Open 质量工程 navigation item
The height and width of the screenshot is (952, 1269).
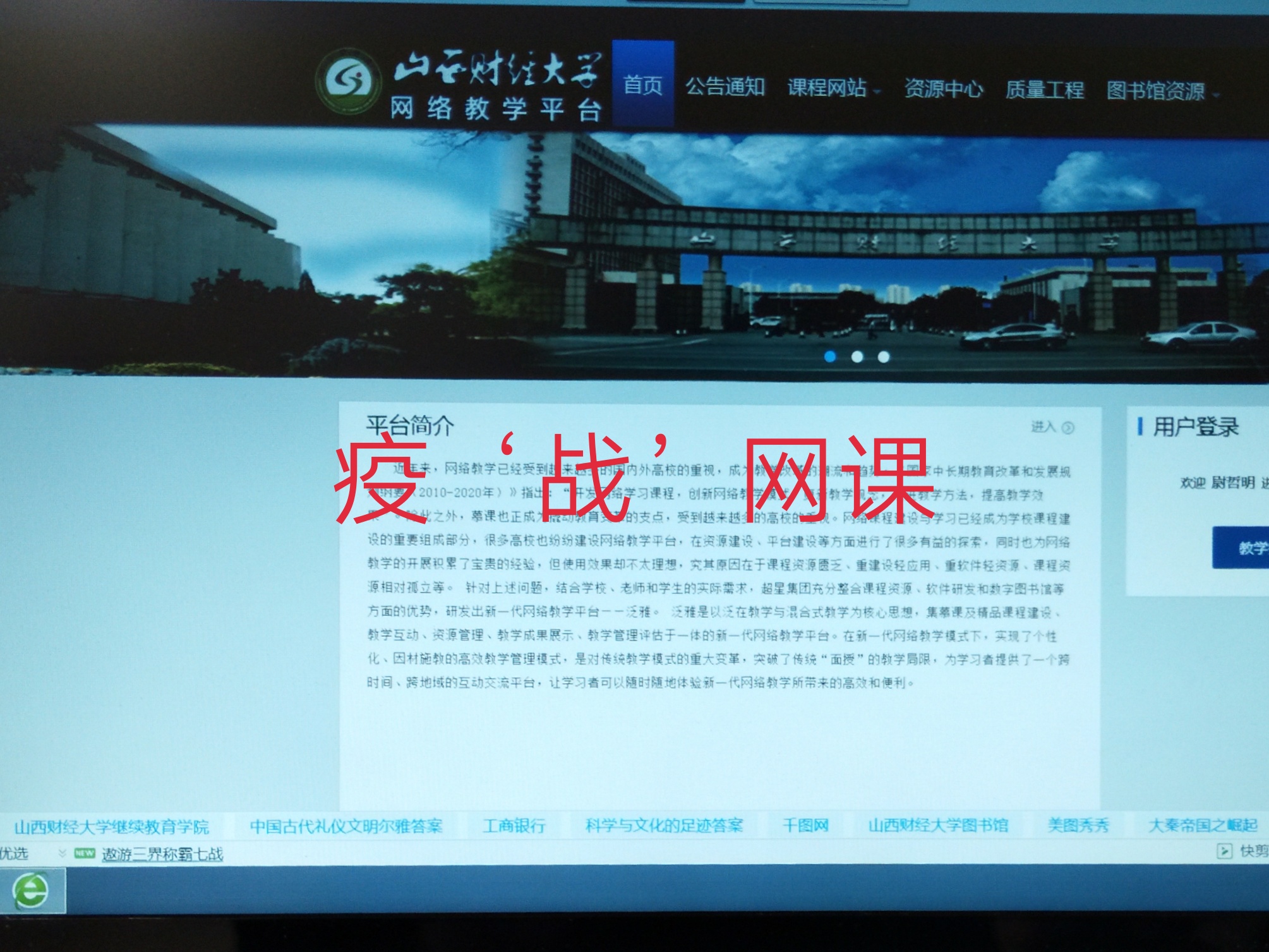point(1045,90)
